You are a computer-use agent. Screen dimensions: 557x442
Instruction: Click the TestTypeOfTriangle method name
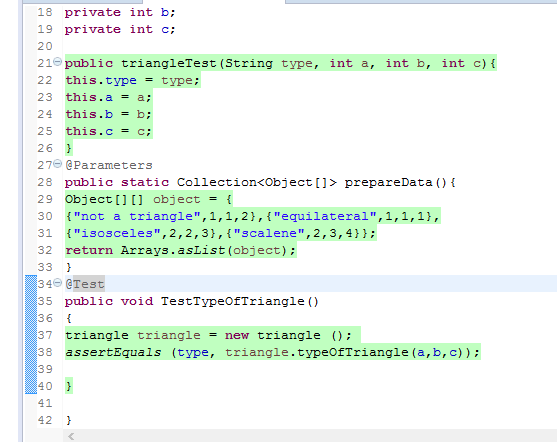[x=233, y=301]
